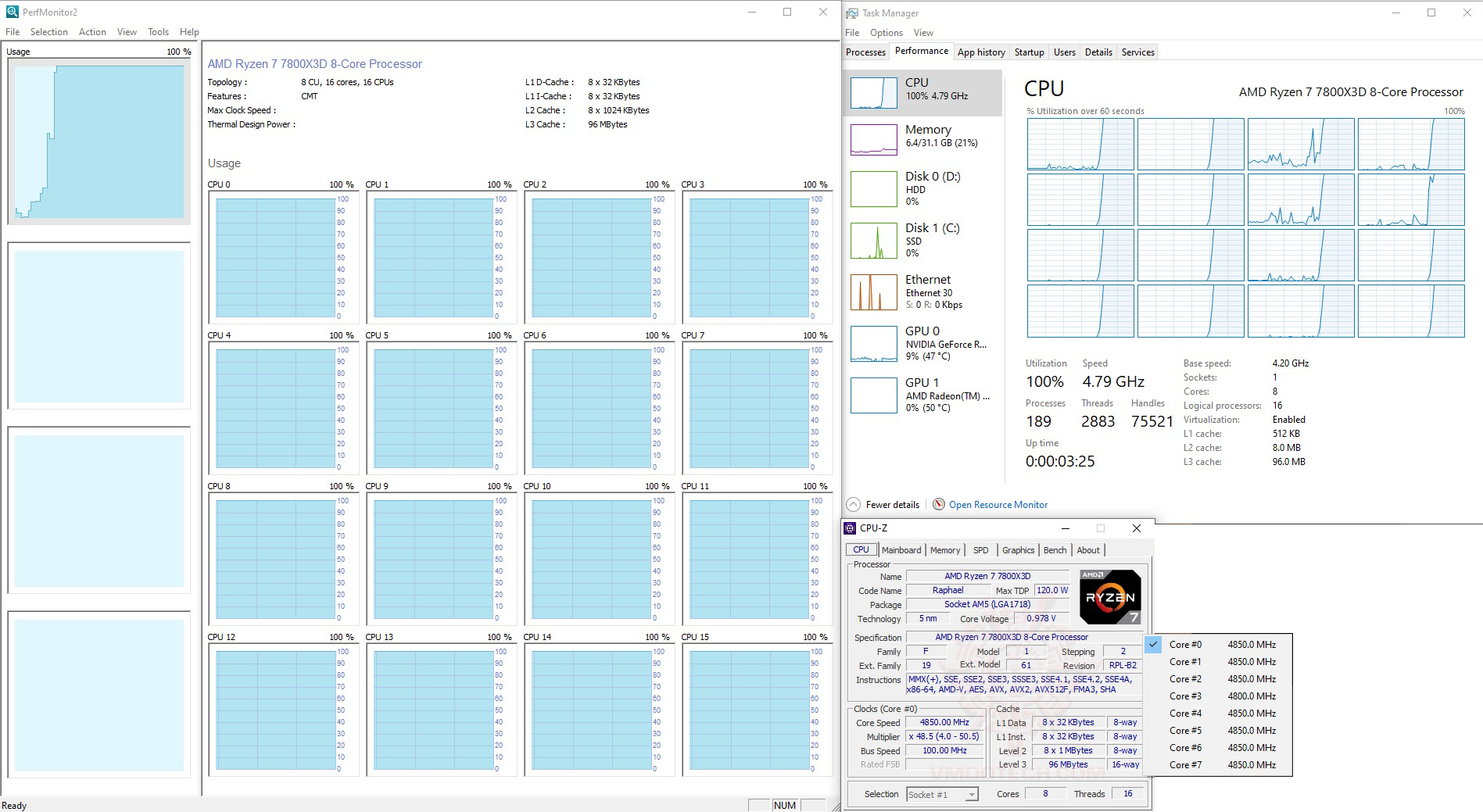This screenshot has width=1483, height=812.
Task: Click the 4.79 GHz speed value in Task Manager
Action: 1113,381
